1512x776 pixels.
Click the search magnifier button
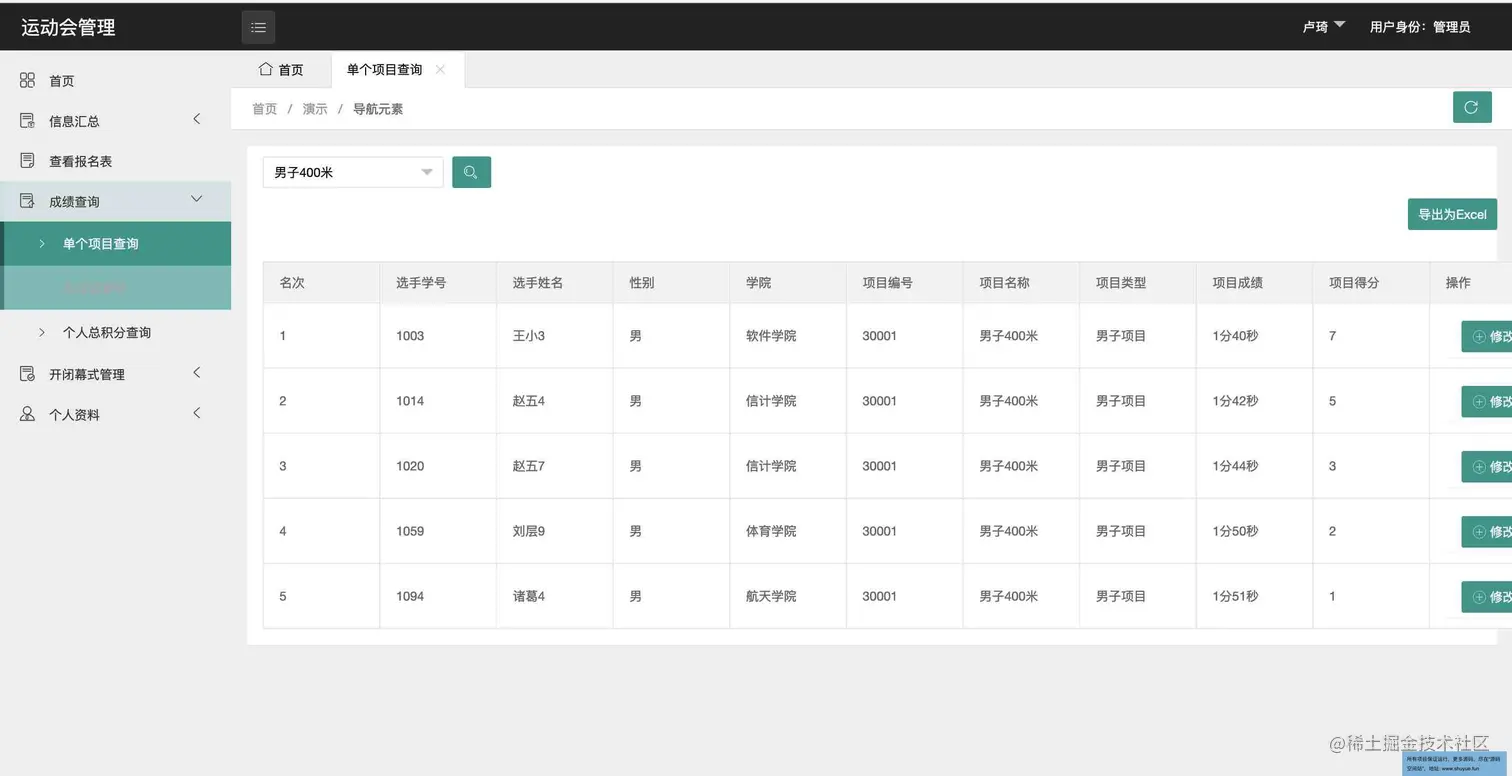471,172
